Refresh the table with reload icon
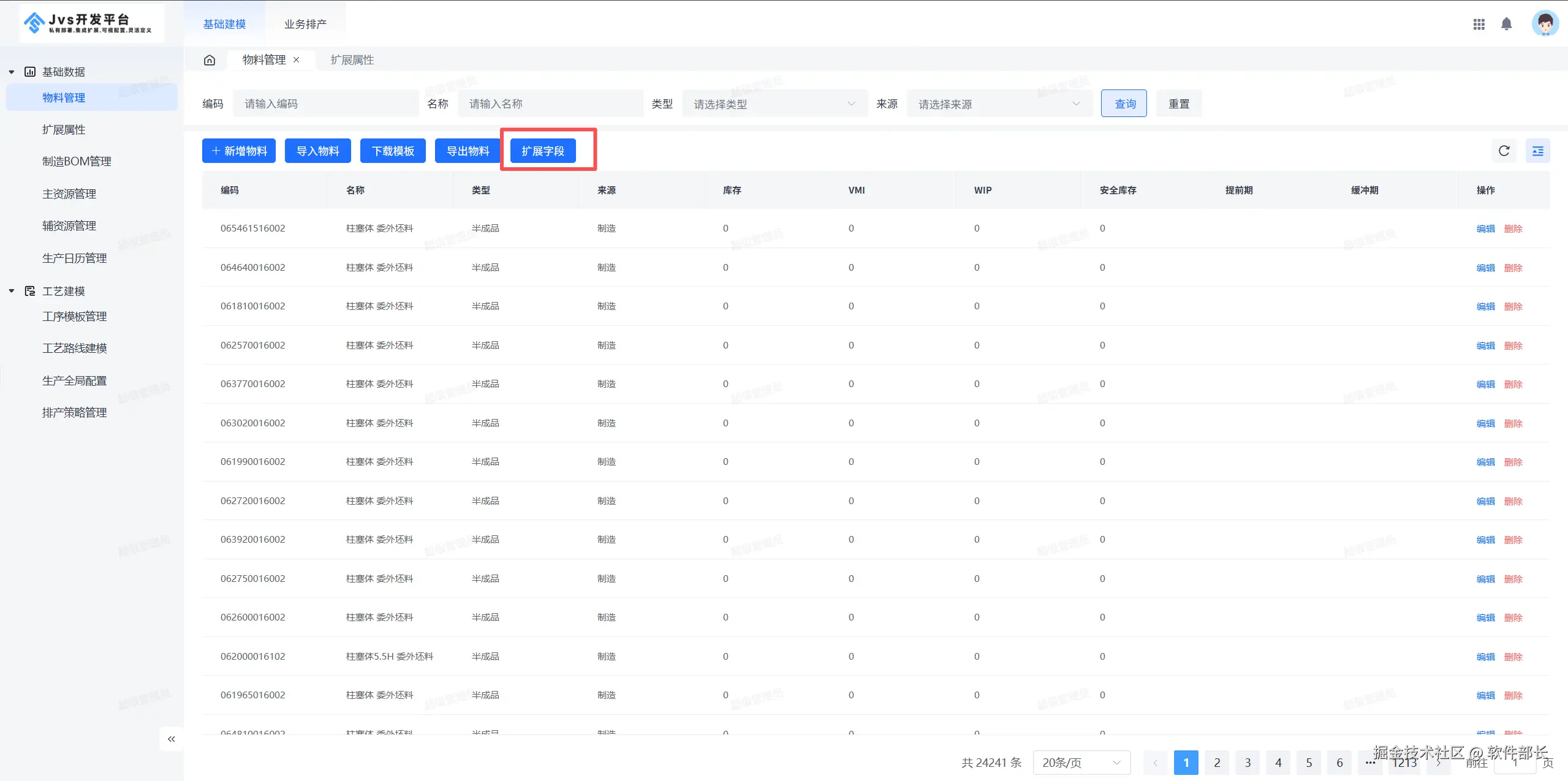The width and height of the screenshot is (1568, 781). coord(1504,151)
